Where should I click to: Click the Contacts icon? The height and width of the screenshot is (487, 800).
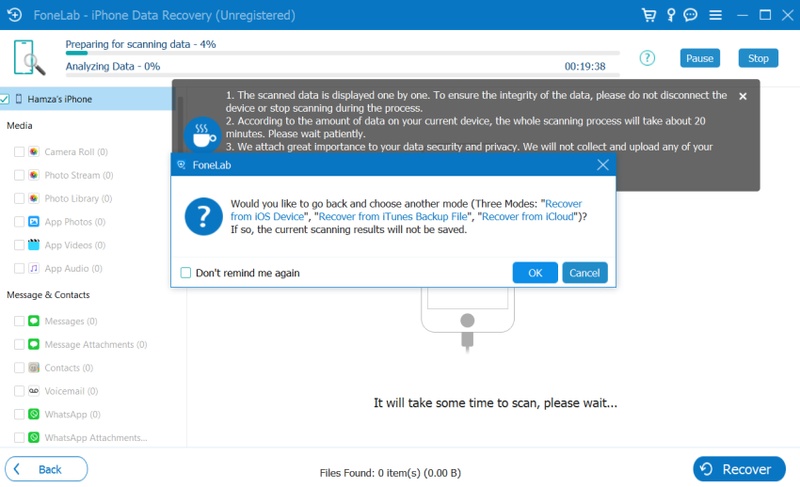(34, 368)
